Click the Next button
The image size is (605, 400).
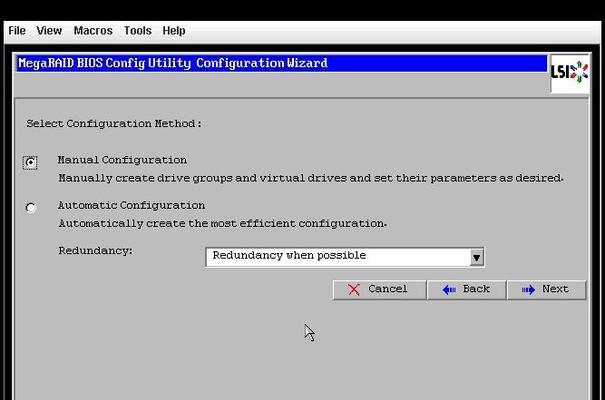click(x=546, y=290)
